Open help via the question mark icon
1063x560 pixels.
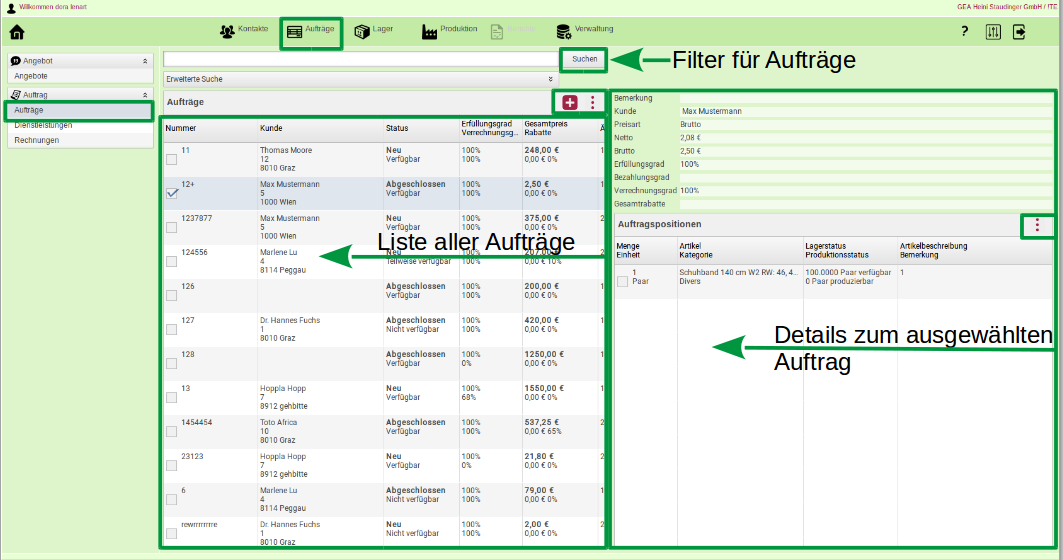coord(965,32)
